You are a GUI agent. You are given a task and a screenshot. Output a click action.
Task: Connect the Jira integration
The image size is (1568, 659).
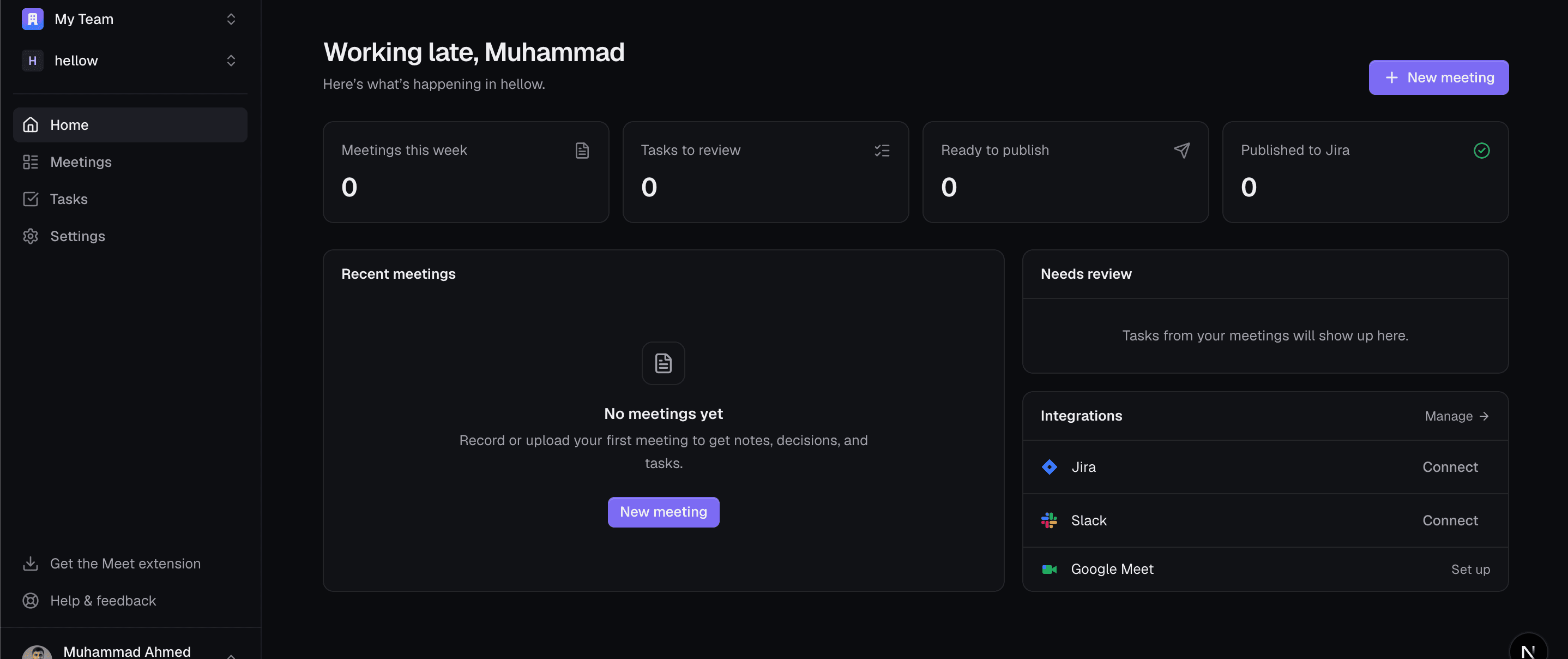click(1450, 467)
